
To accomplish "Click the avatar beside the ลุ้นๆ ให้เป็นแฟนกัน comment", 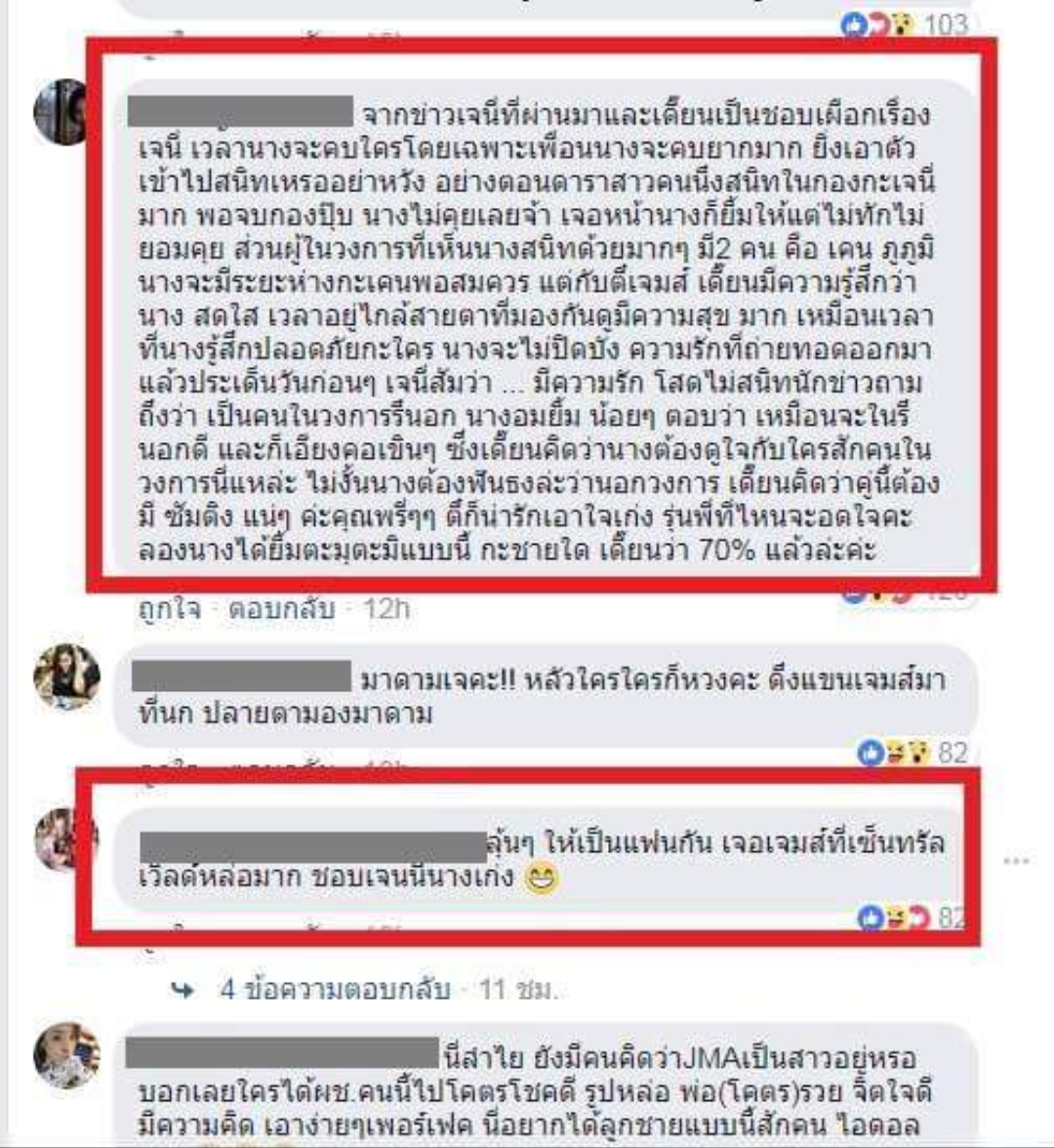I will pos(66,840).
